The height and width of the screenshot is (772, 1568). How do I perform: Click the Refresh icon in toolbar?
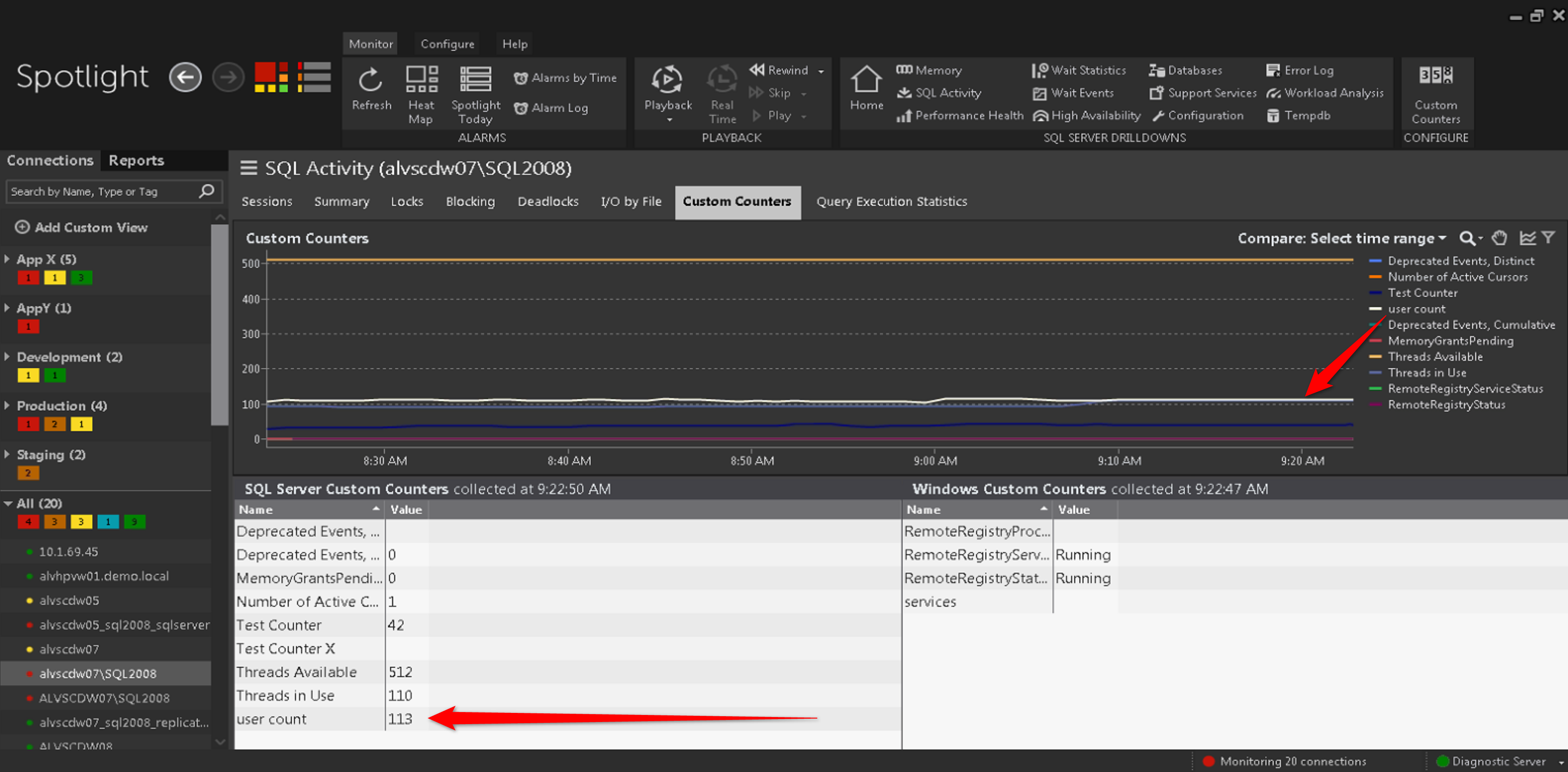[x=371, y=80]
